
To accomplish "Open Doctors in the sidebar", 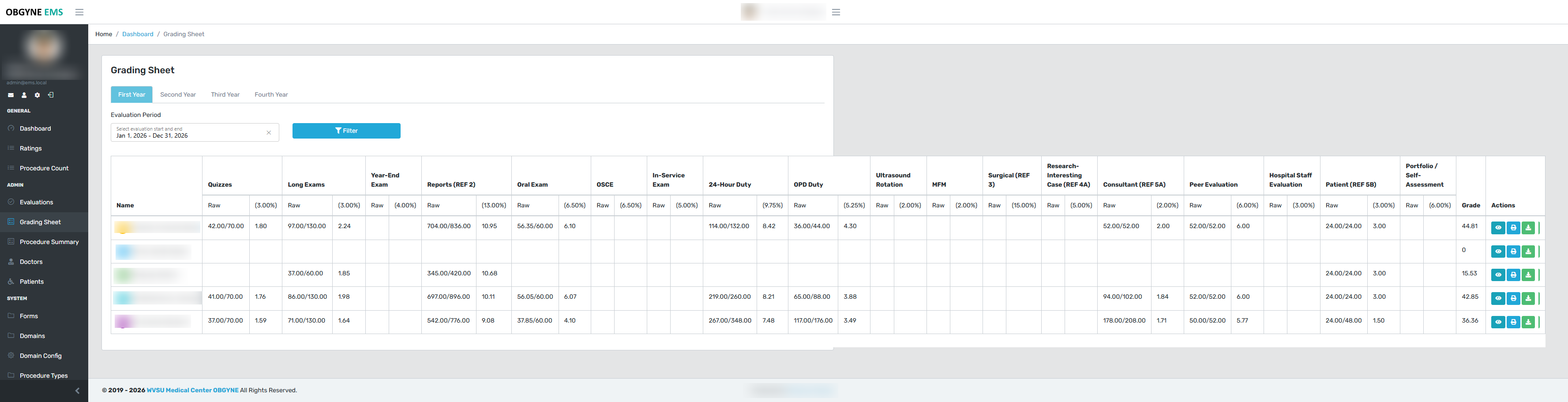I will [44, 262].
